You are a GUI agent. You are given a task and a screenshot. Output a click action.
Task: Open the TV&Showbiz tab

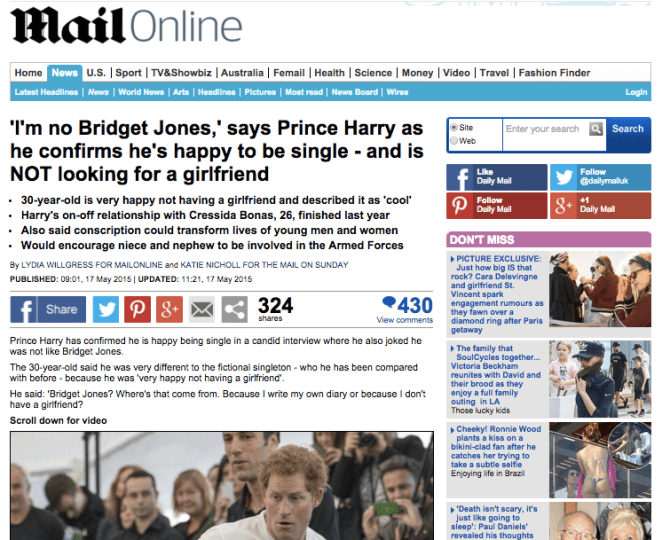click(x=181, y=73)
